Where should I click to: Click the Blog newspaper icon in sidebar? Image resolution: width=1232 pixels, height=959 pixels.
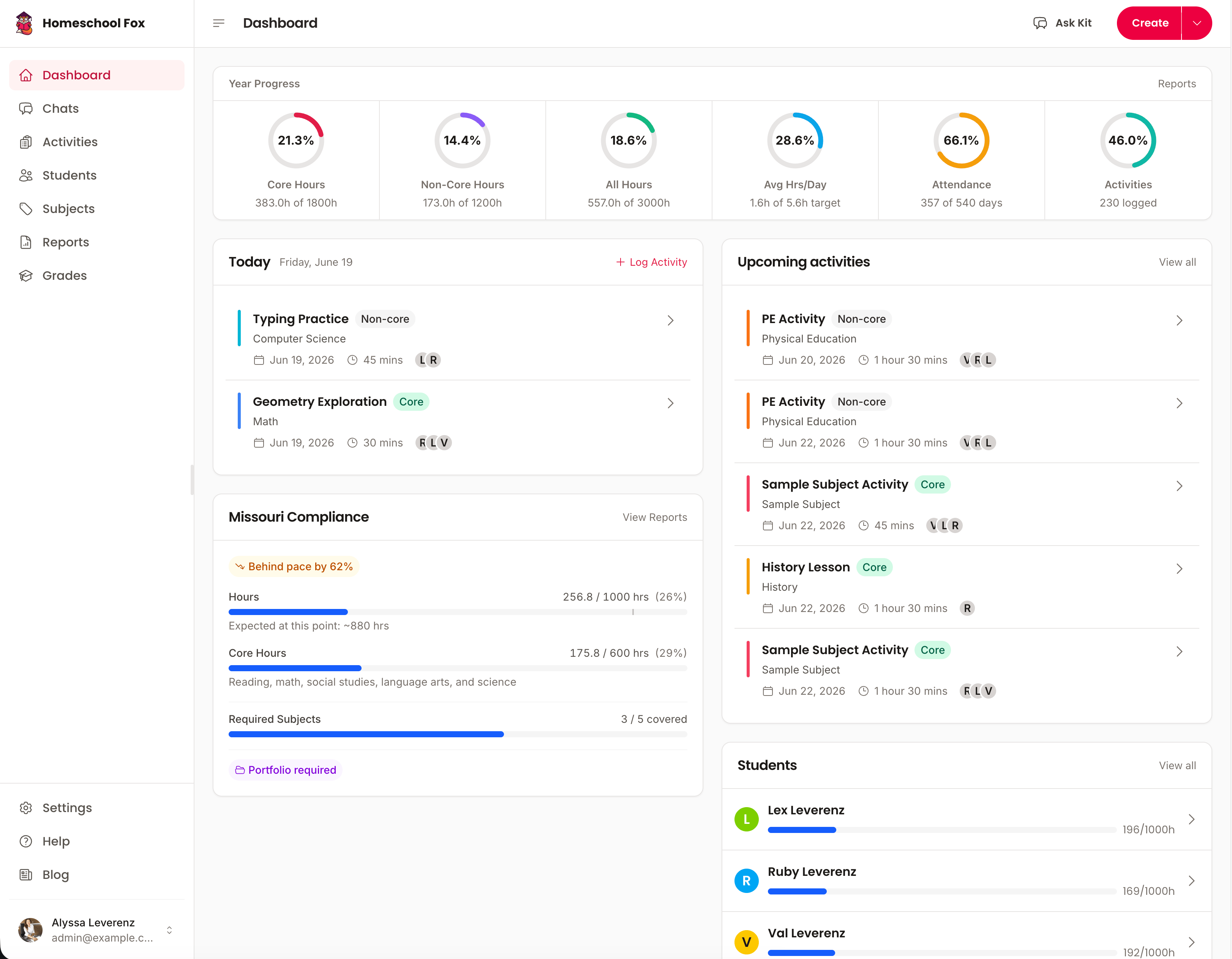point(26,874)
